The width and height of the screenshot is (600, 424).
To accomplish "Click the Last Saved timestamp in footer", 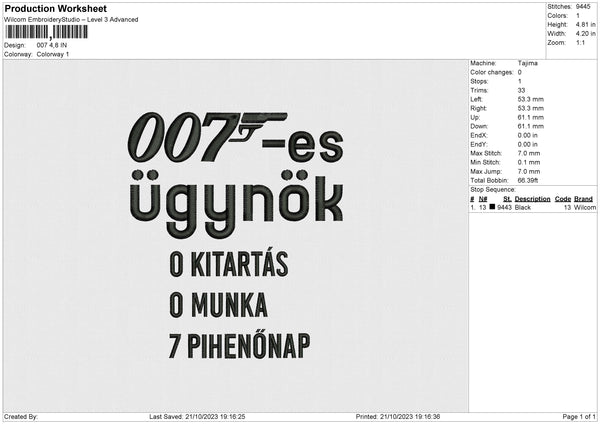I will pos(197,416).
